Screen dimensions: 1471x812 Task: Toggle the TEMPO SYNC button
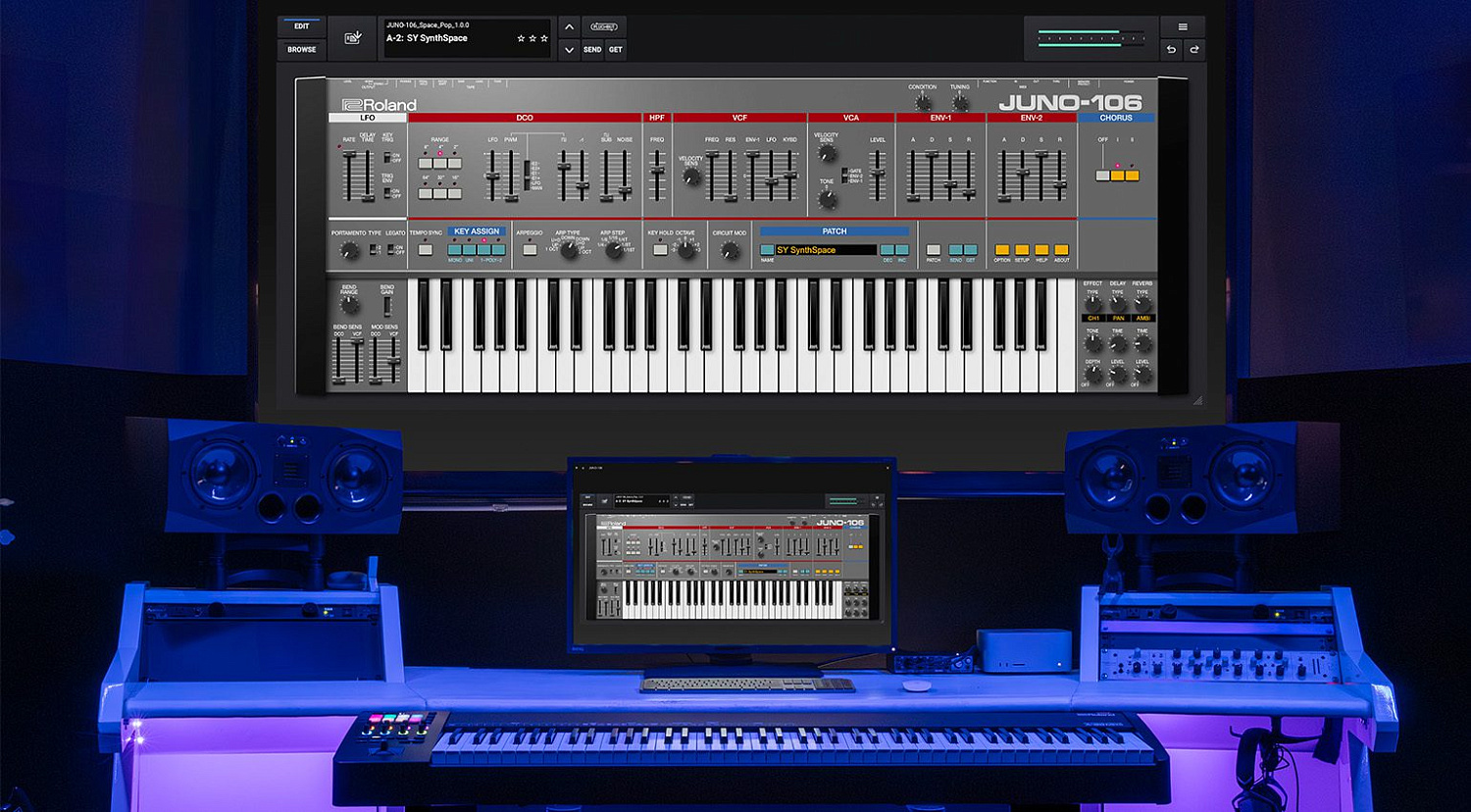(x=425, y=249)
